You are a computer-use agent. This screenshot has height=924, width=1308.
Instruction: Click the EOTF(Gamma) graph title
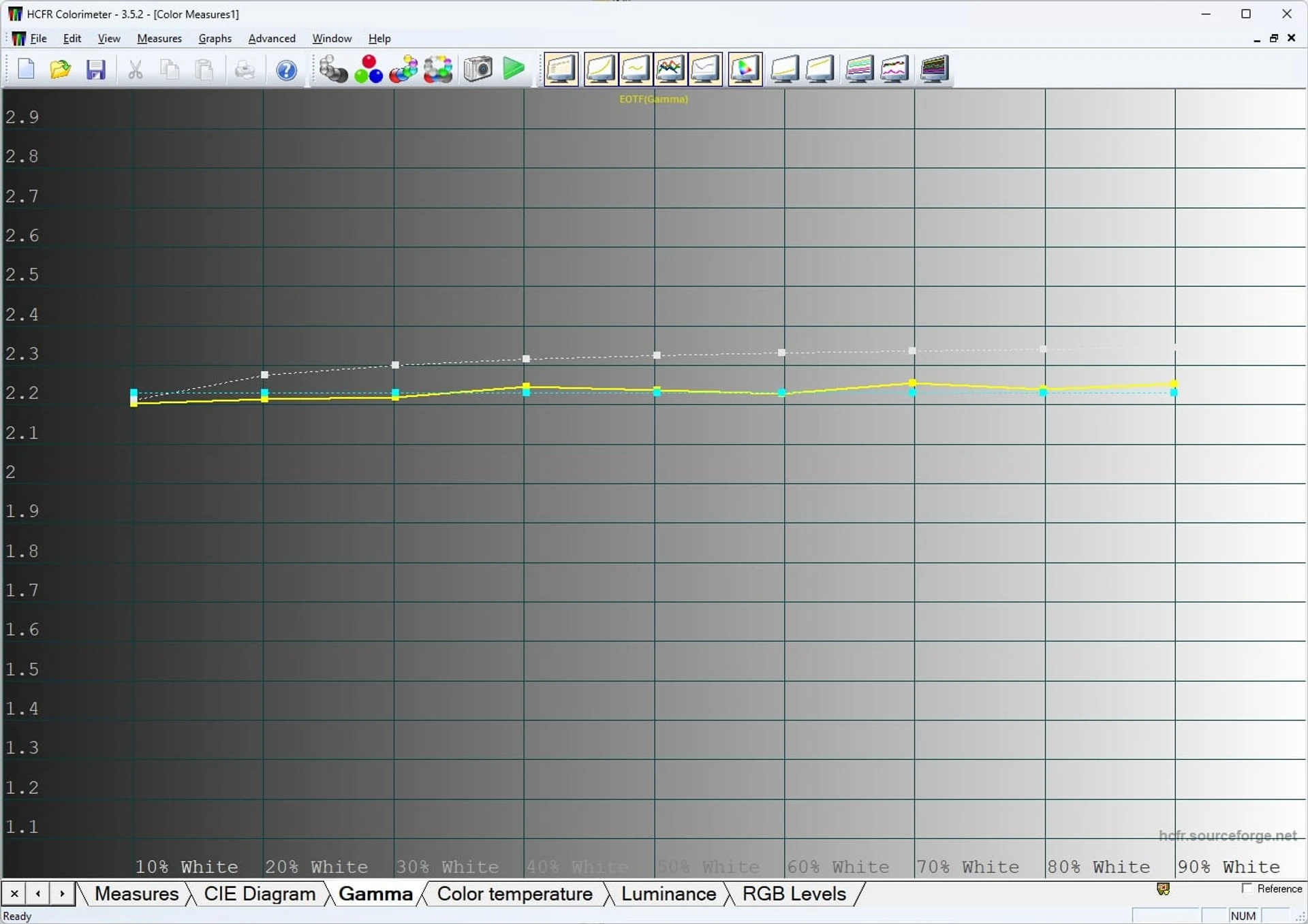[x=653, y=99]
